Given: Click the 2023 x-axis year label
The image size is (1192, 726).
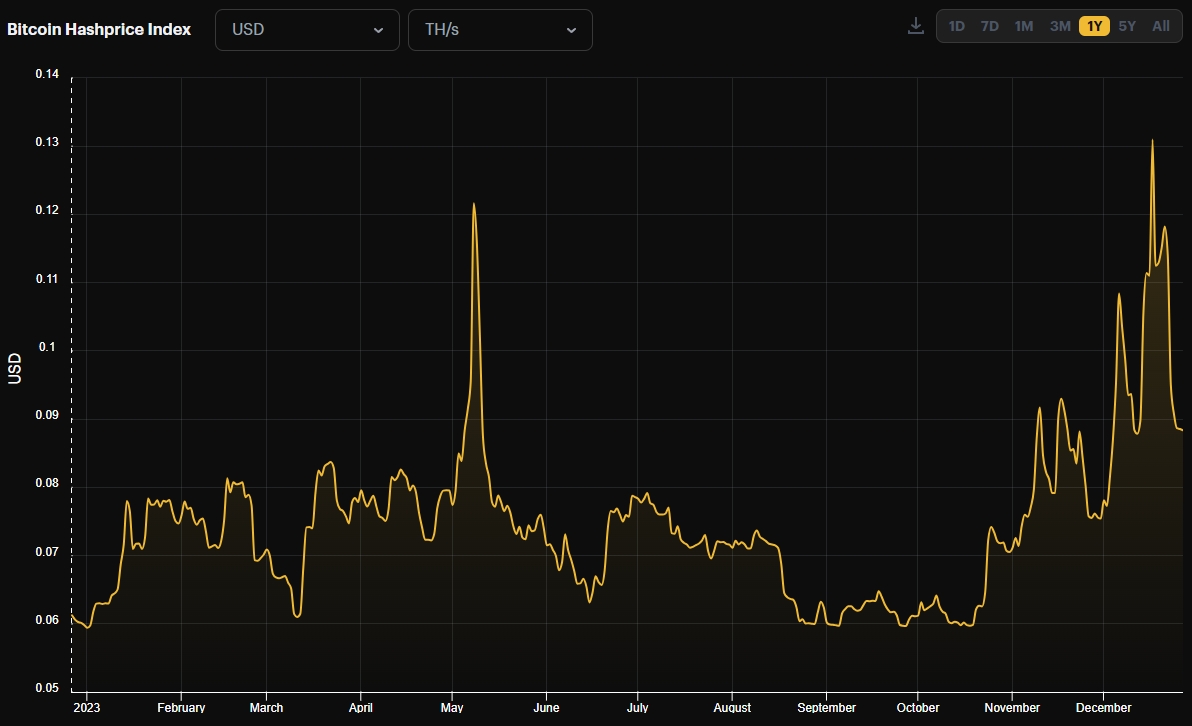Looking at the screenshot, I should pyautogui.click(x=86, y=707).
